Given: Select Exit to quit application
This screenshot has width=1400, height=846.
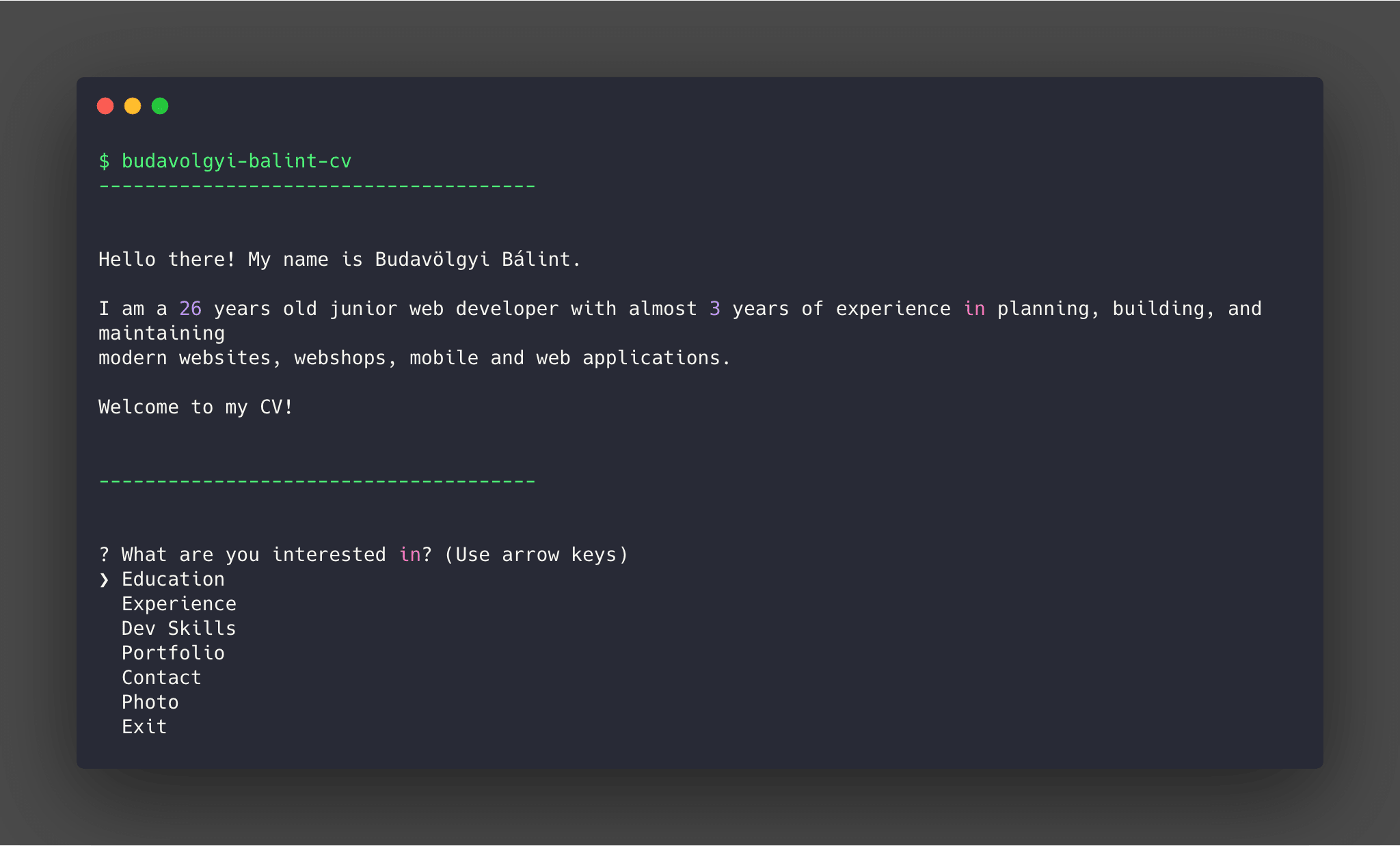Looking at the screenshot, I should click(143, 725).
